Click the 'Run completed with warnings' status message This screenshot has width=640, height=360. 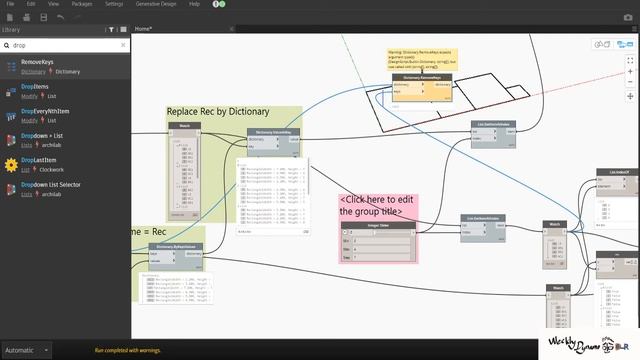pyautogui.click(x=127, y=350)
